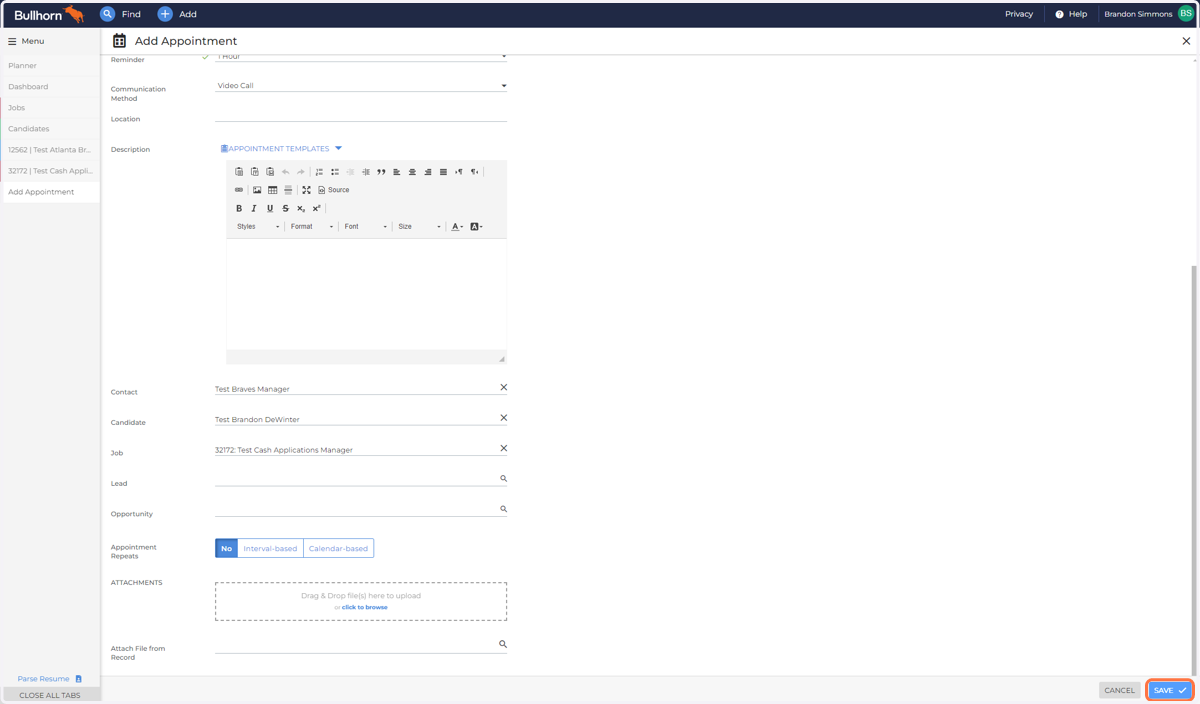Image resolution: width=1200 pixels, height=704 pixels.
Task: Switch editor to Source view
Action: pos(334,190)
